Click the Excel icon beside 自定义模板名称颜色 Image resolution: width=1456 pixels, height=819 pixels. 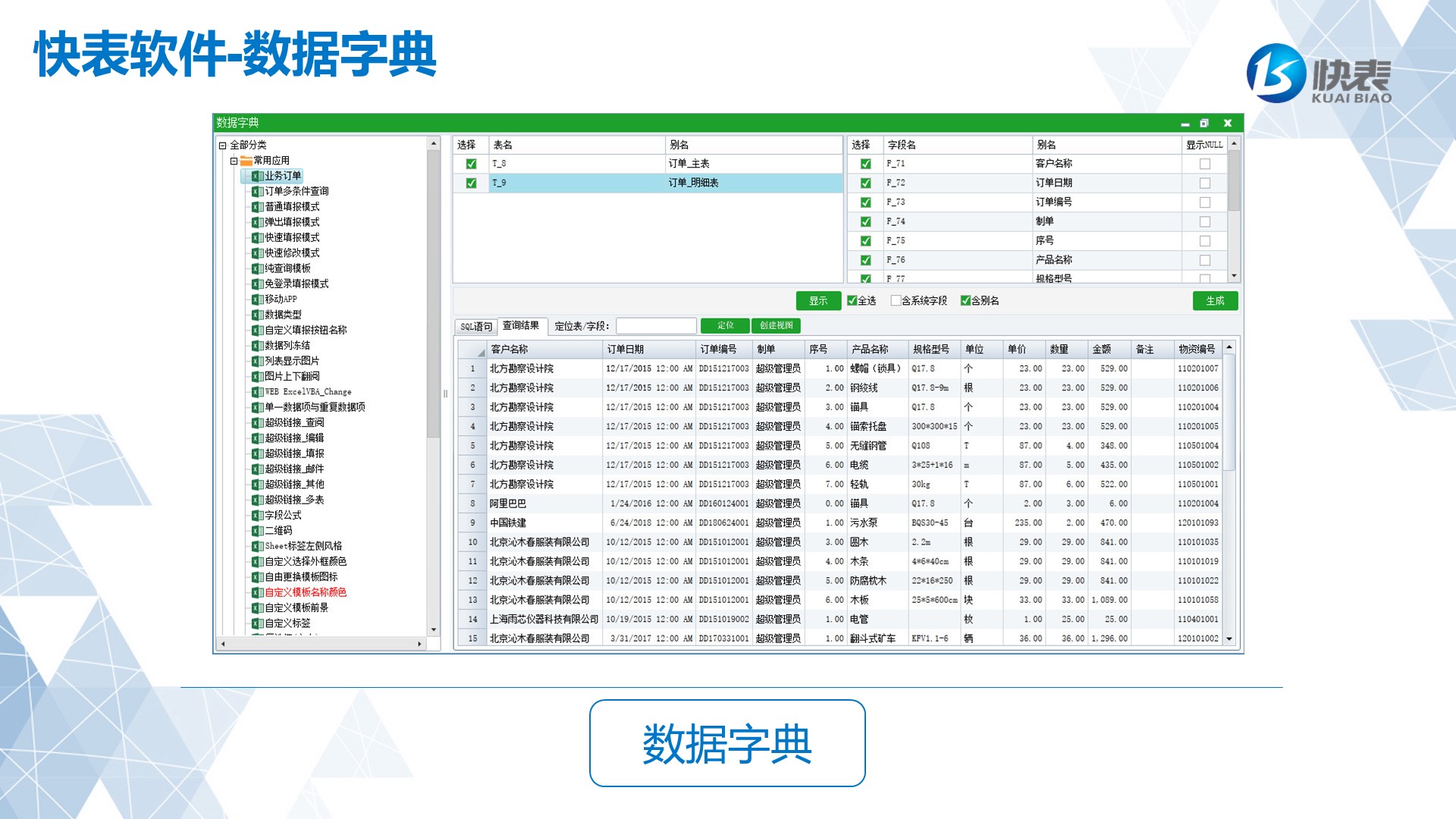click(x=257, y=592)
